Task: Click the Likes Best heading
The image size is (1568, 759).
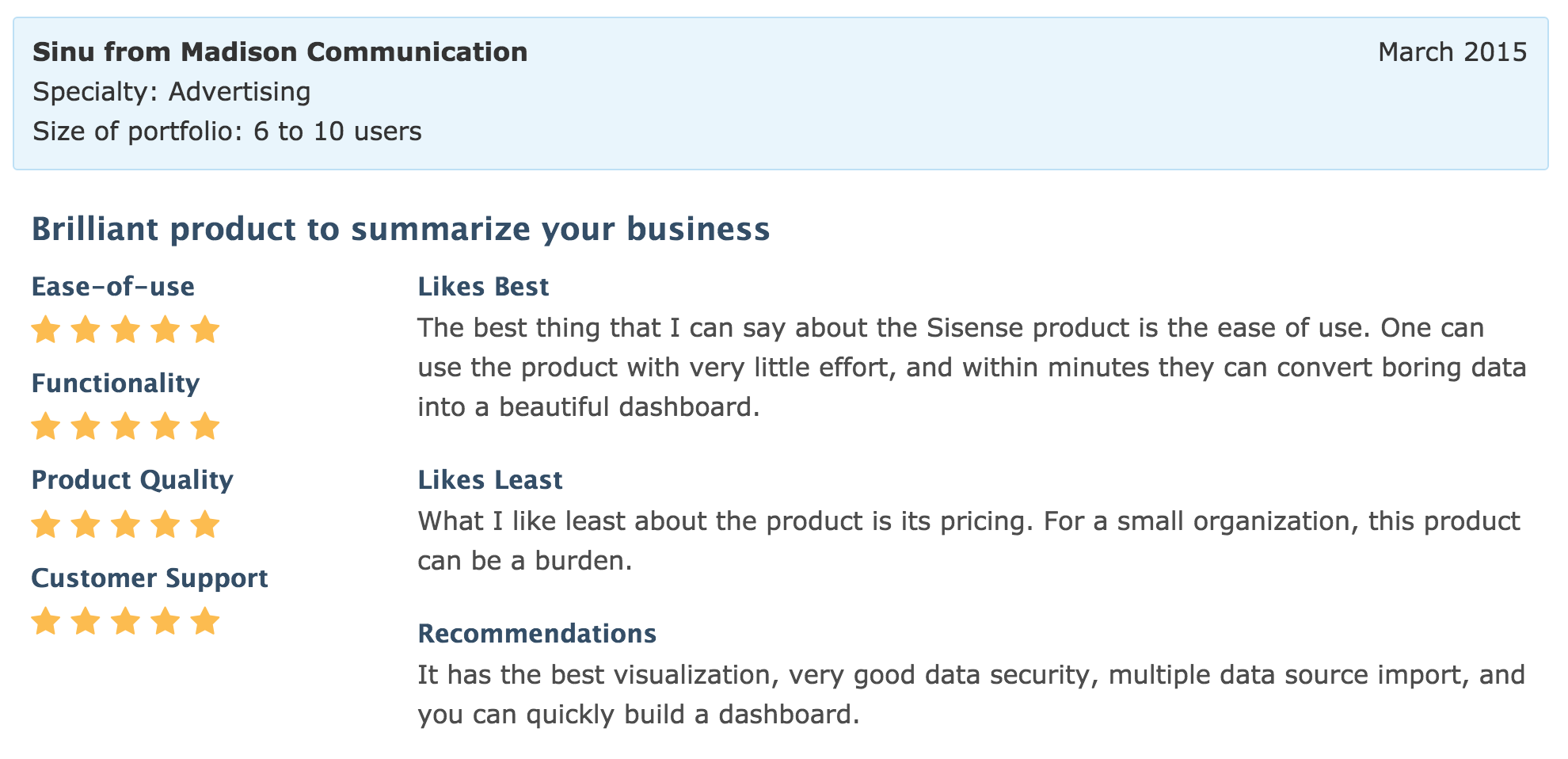Action: click(483, 286)
